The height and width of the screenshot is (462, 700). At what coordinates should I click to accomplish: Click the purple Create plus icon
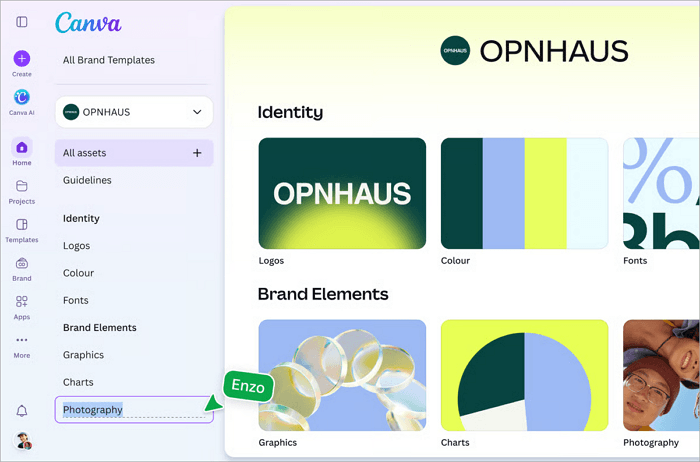(x=21, y=58)
